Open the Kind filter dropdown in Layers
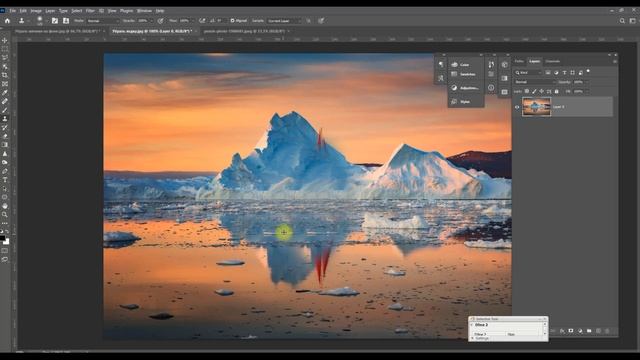The image size is (640, 360). pos(528,73)
